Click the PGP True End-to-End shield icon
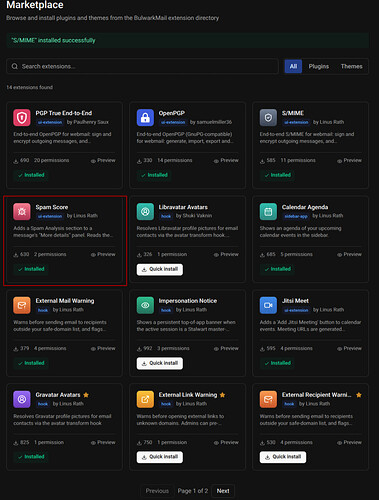The width and height of the screenshot is (379, 500). coord(22,118)
